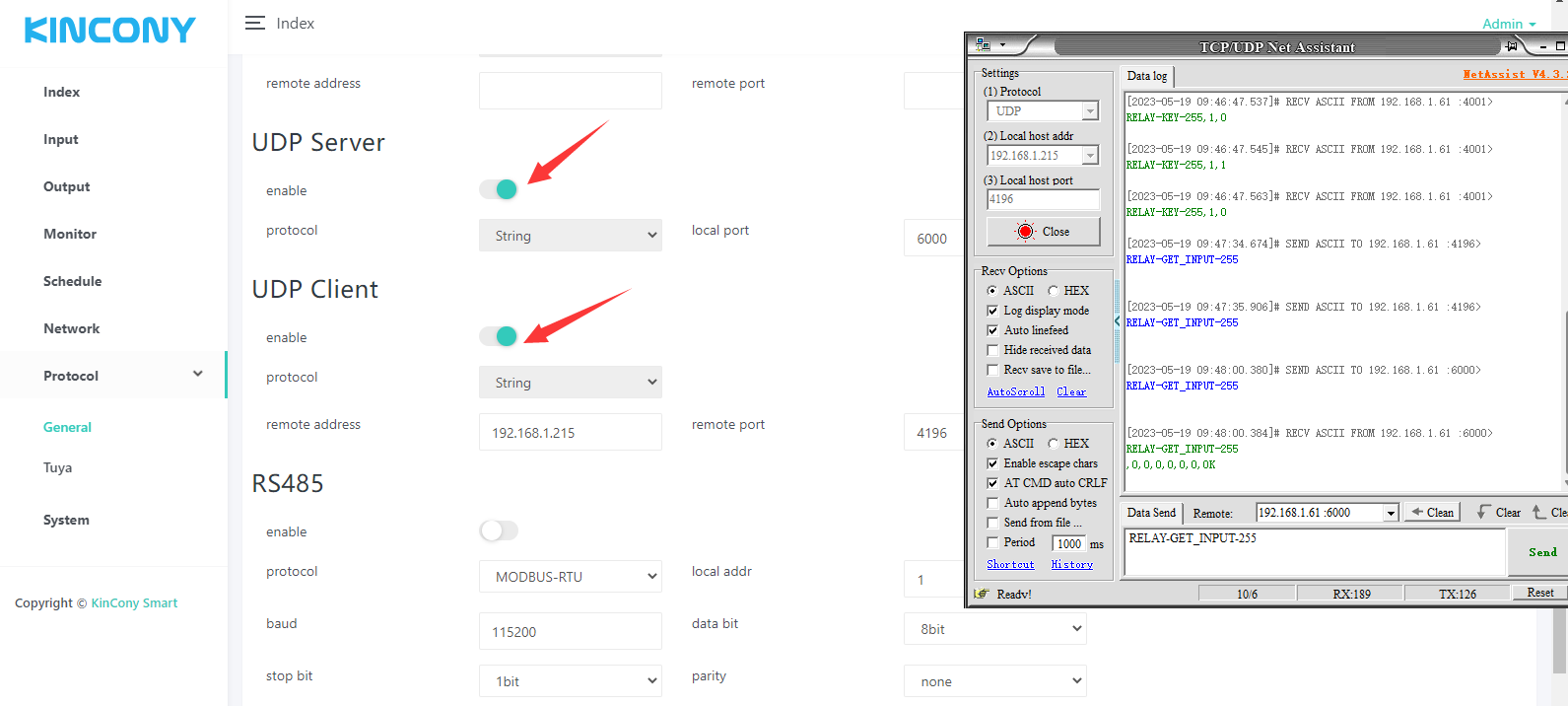Select HEX radio in Send Options
The height and width of the screenshot is (706, 1568).
coord(1054,444)
